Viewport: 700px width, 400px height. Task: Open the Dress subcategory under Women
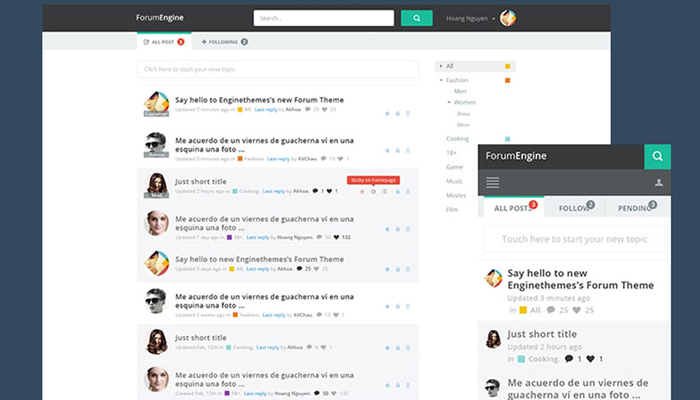tap(463, 114)
